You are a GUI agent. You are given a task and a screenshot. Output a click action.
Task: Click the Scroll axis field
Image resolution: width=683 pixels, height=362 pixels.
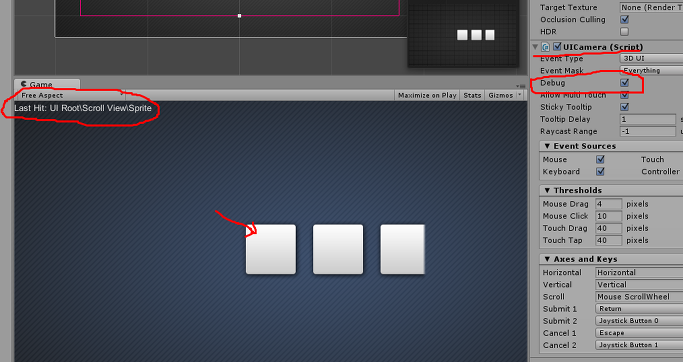(x=639, y=297)
